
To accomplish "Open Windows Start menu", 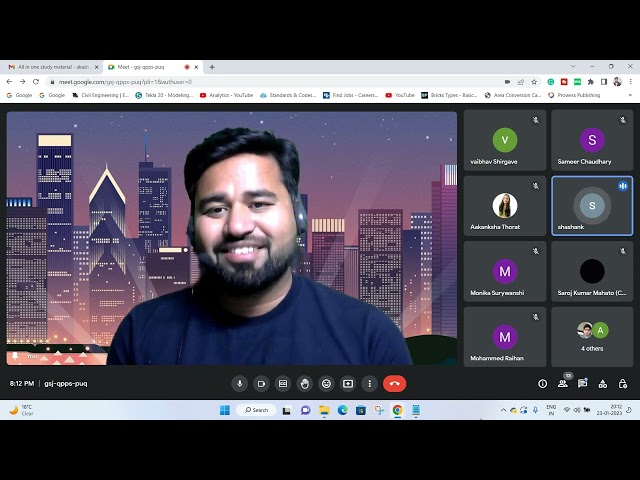I will click(x=225, y=410).
